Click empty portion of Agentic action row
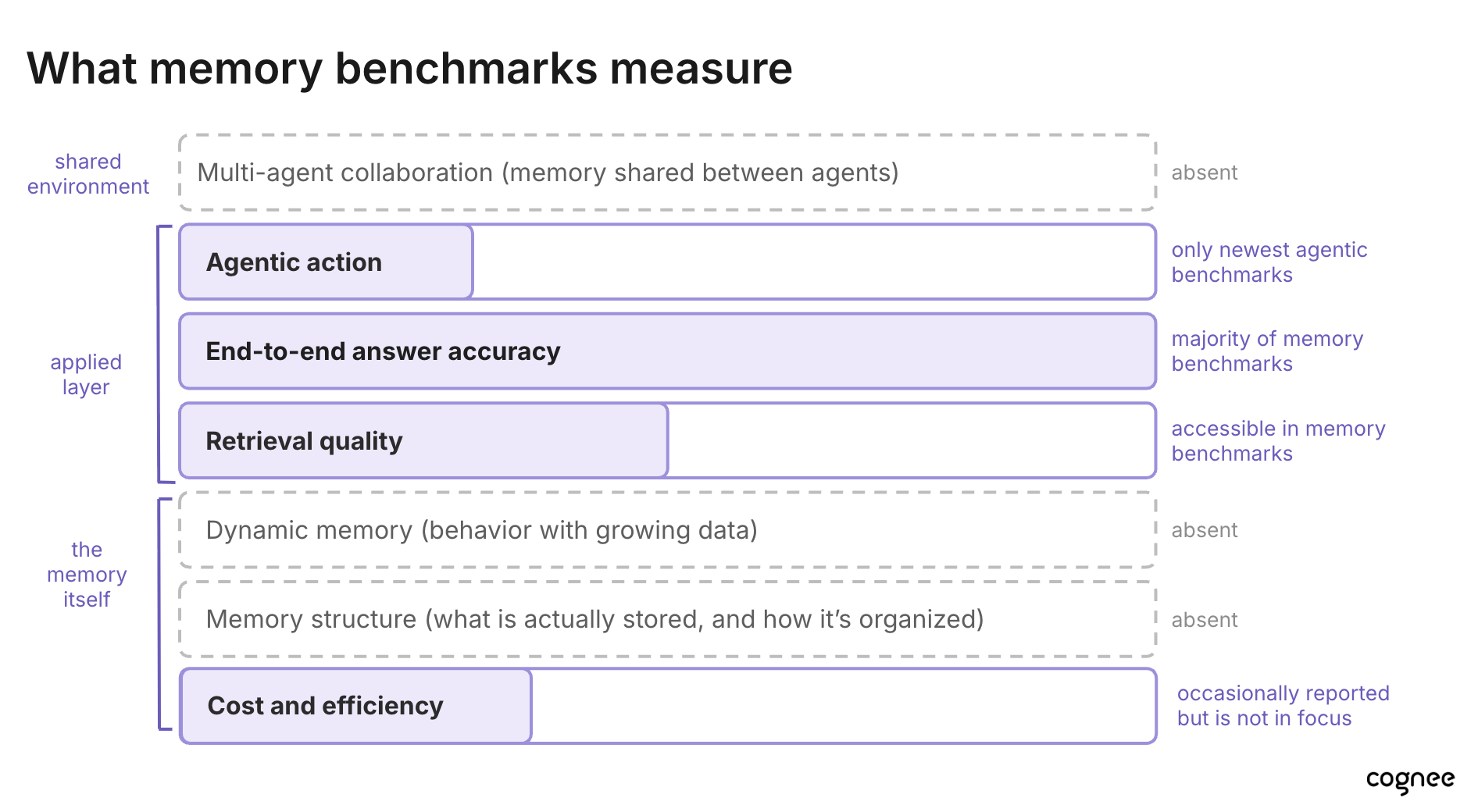Image resolution: width=1478 pixels, height=812 pixels. coord(814,262)
